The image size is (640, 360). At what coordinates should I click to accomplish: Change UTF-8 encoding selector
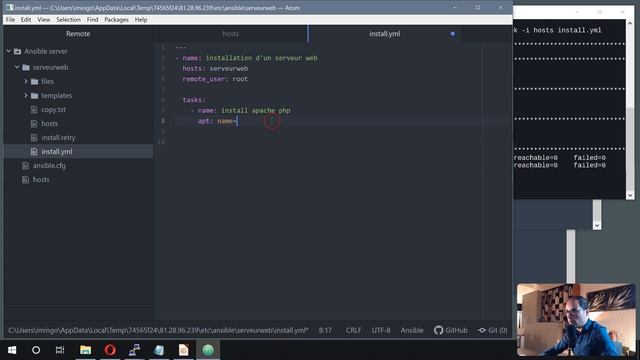[381, 330]
